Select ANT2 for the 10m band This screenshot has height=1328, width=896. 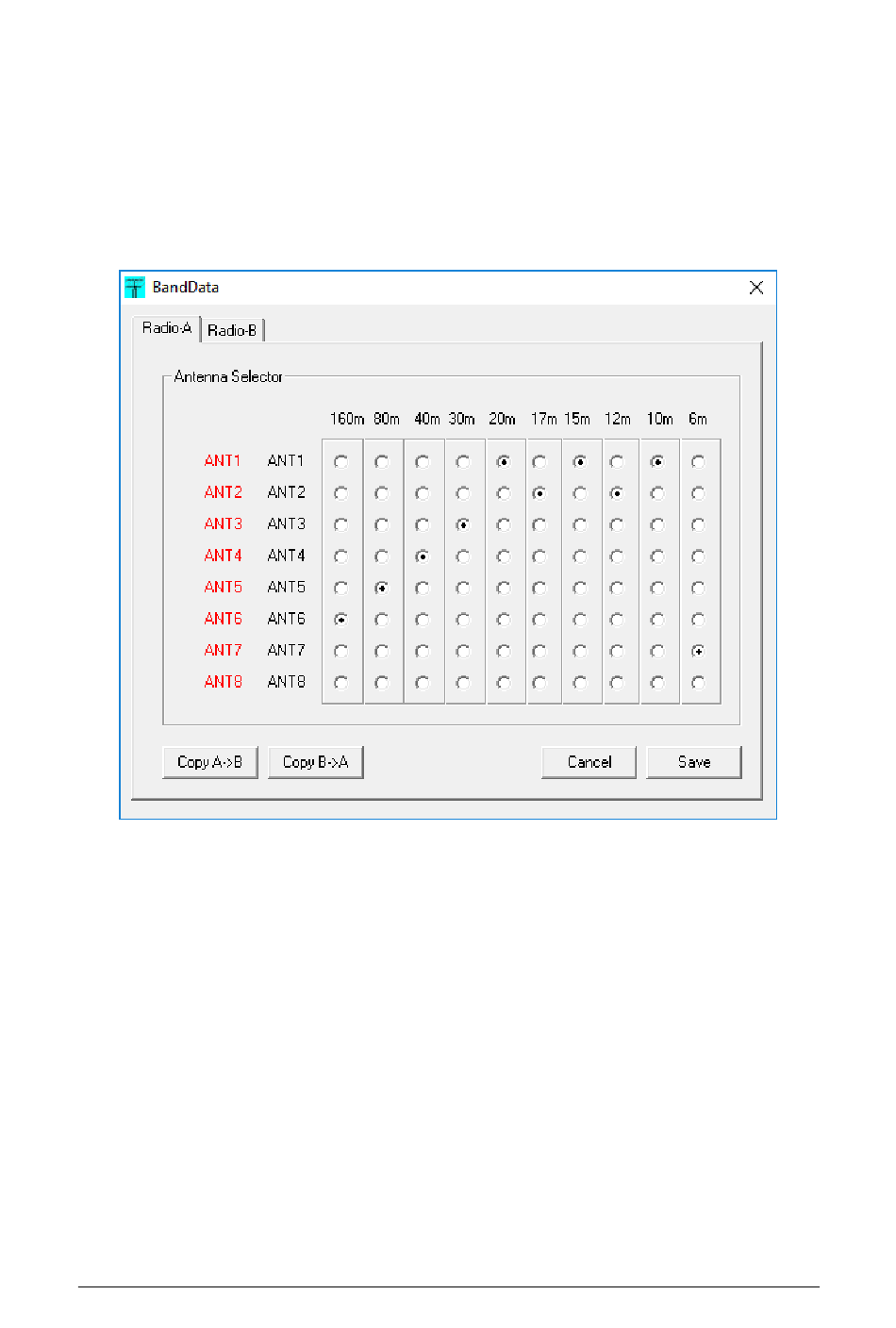pos(657,493)
